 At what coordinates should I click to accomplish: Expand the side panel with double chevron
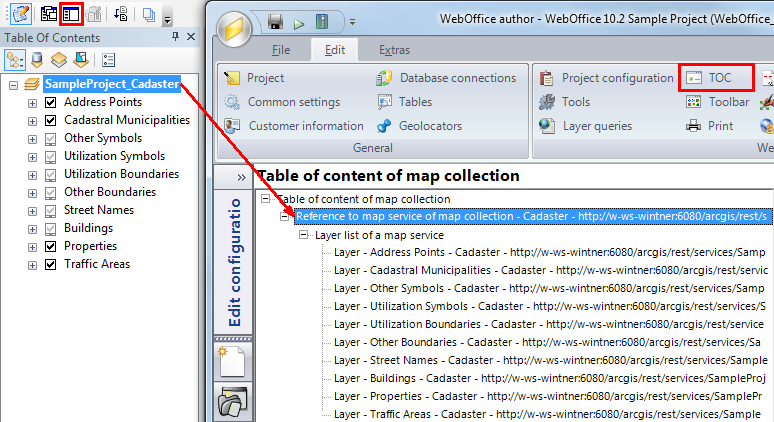pos(241,178)
